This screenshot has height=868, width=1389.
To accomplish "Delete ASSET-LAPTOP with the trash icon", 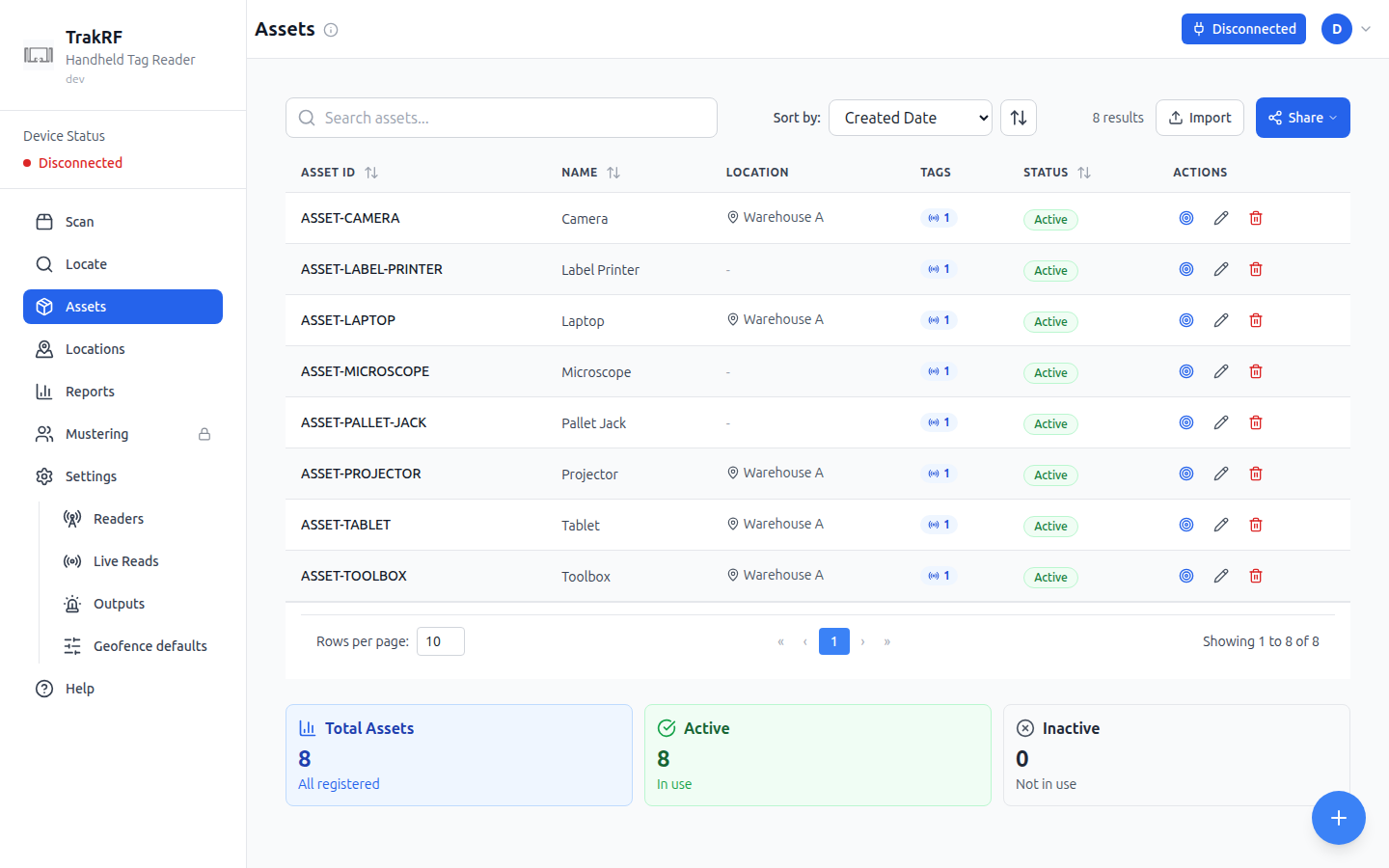I will [x=1256, y=320].
